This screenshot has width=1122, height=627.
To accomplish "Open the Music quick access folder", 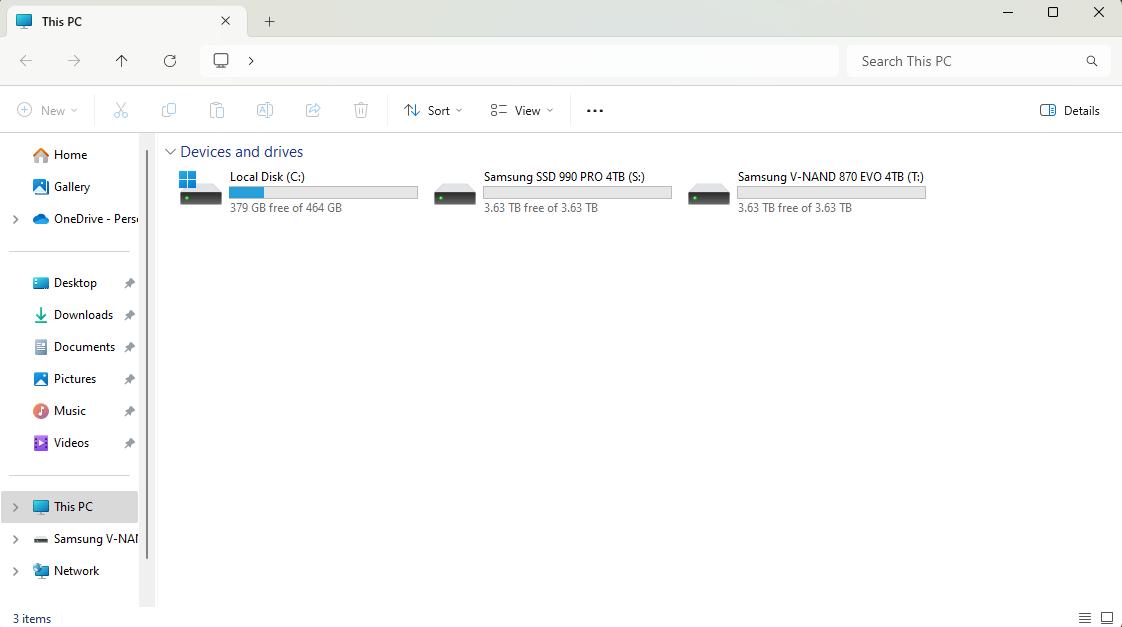I will (69, 411).
